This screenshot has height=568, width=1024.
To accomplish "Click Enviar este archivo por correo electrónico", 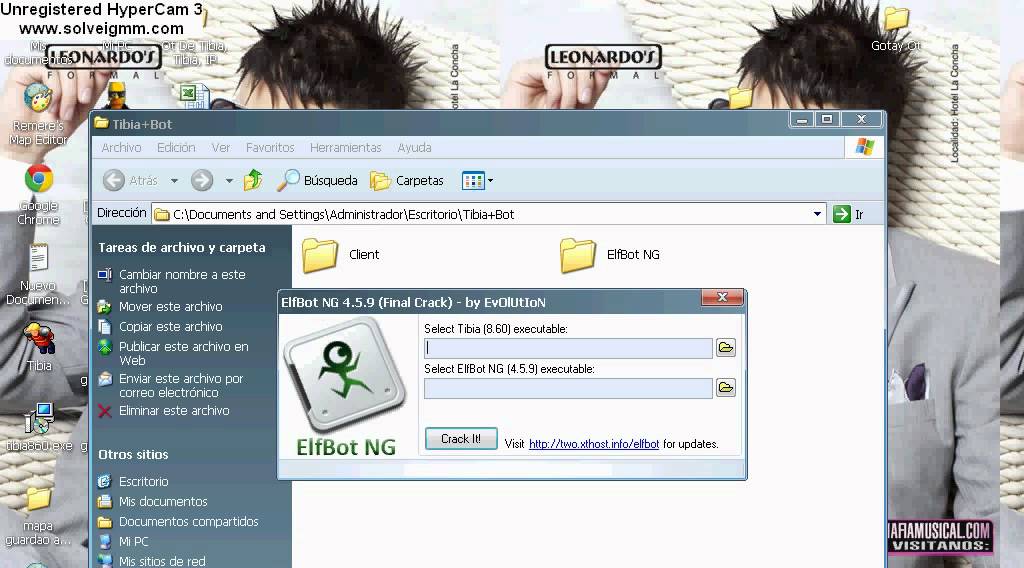I will pyautogui.click(x=172, y=385).
